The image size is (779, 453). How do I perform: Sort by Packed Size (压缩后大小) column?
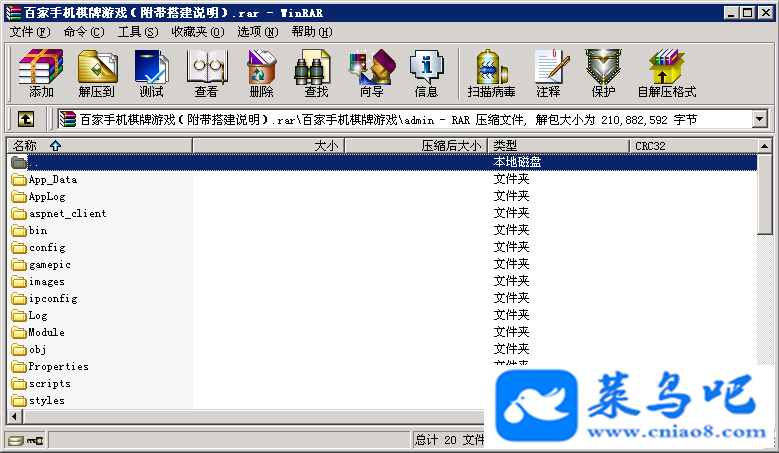416,146
